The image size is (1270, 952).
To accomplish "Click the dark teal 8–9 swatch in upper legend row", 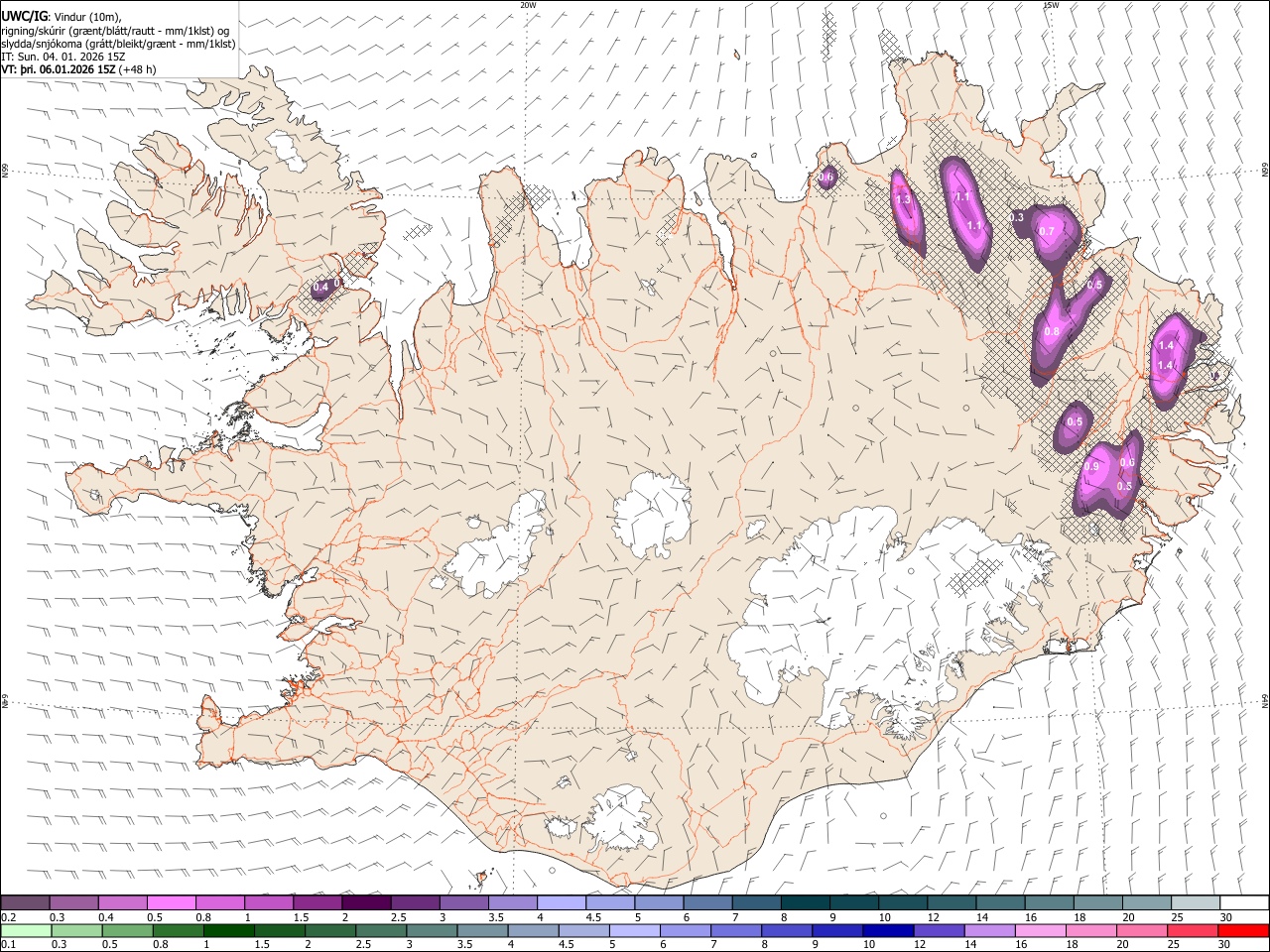I will tap(805, 902).
